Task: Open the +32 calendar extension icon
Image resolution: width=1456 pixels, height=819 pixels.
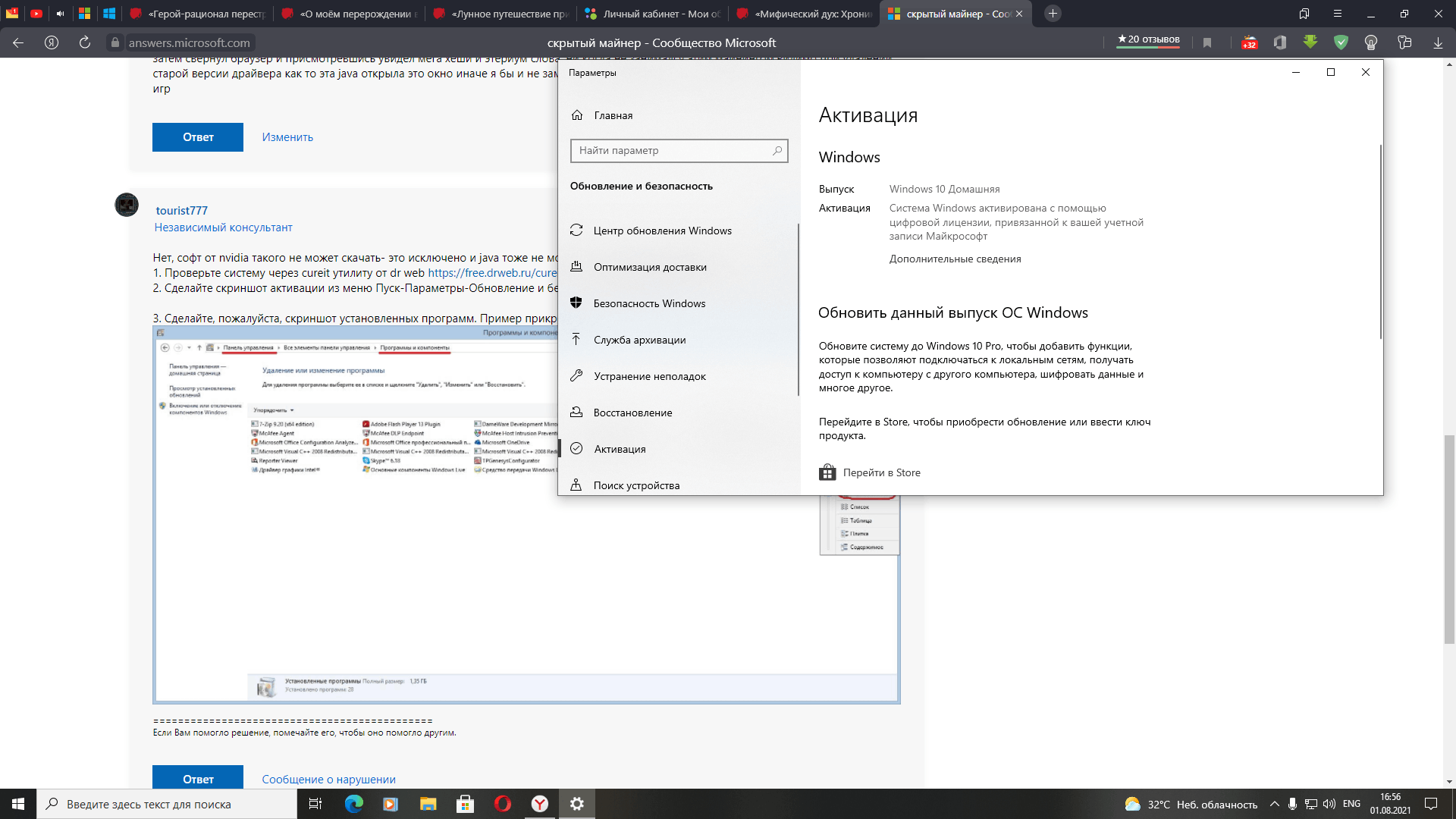Action: coord(1249,43)
